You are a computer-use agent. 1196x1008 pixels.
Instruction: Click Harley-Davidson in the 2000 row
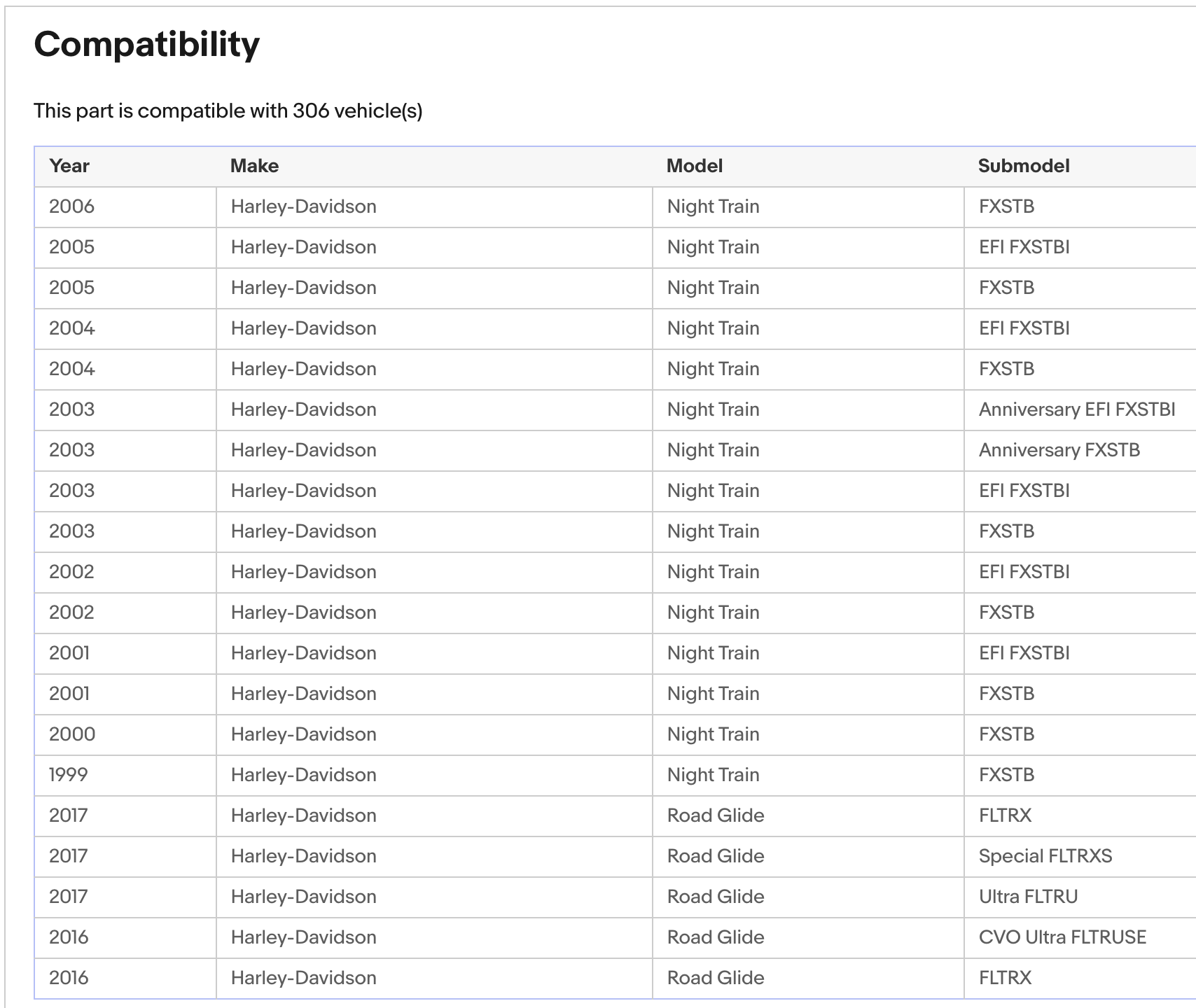click(303, 734)
